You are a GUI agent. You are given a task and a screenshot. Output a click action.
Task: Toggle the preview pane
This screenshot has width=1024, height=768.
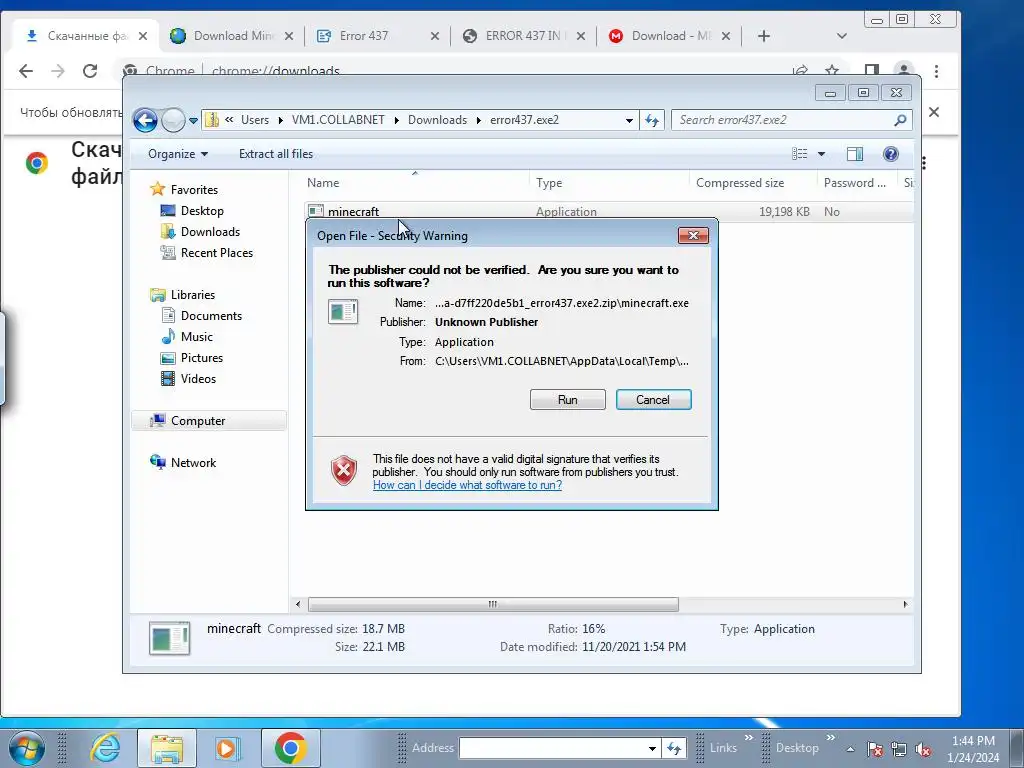tap(854, 154)
